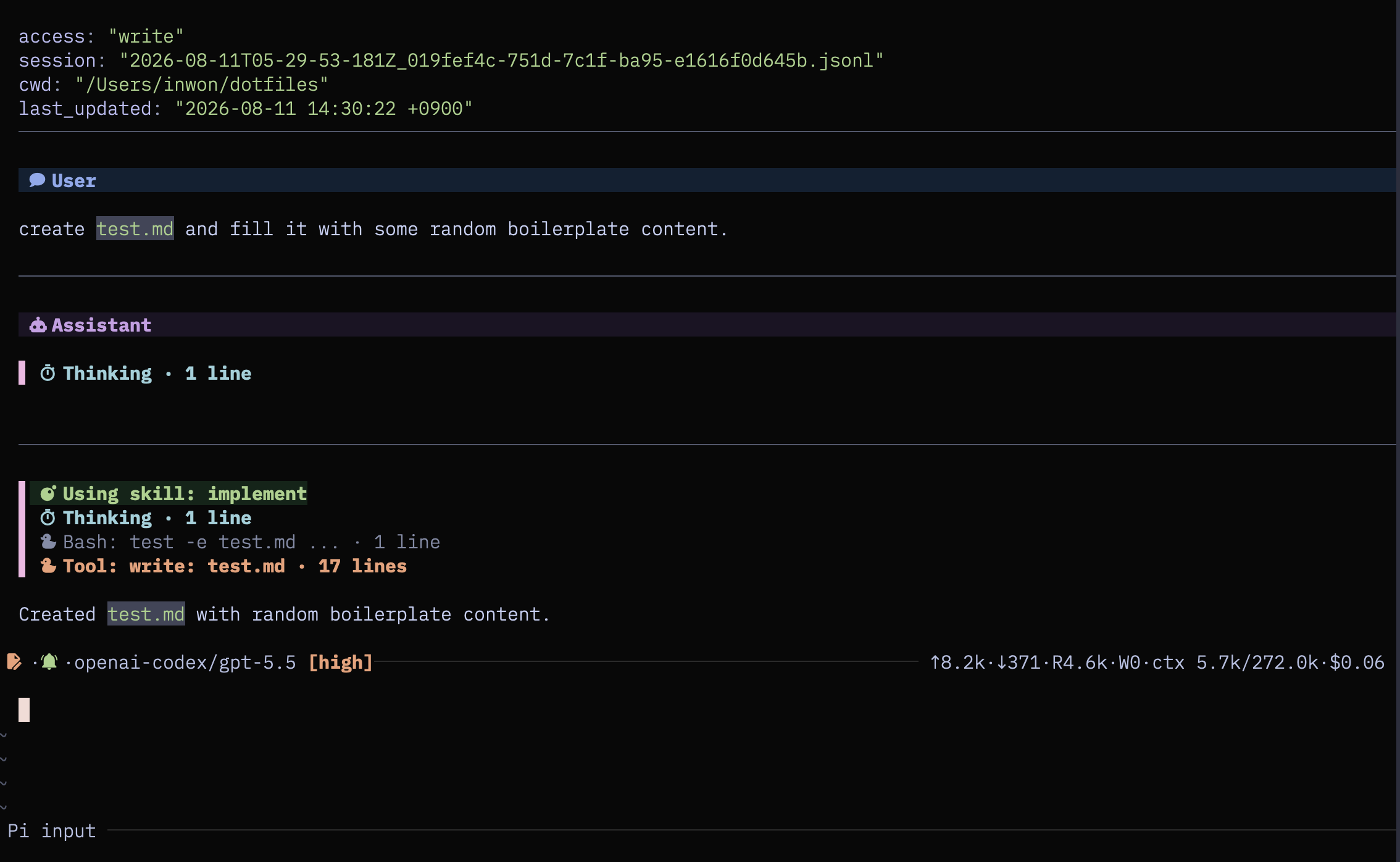Click the orange edit icon in status line
Image resolution: width=1400 pixels, height=862 pixels.
coord(14,662)
